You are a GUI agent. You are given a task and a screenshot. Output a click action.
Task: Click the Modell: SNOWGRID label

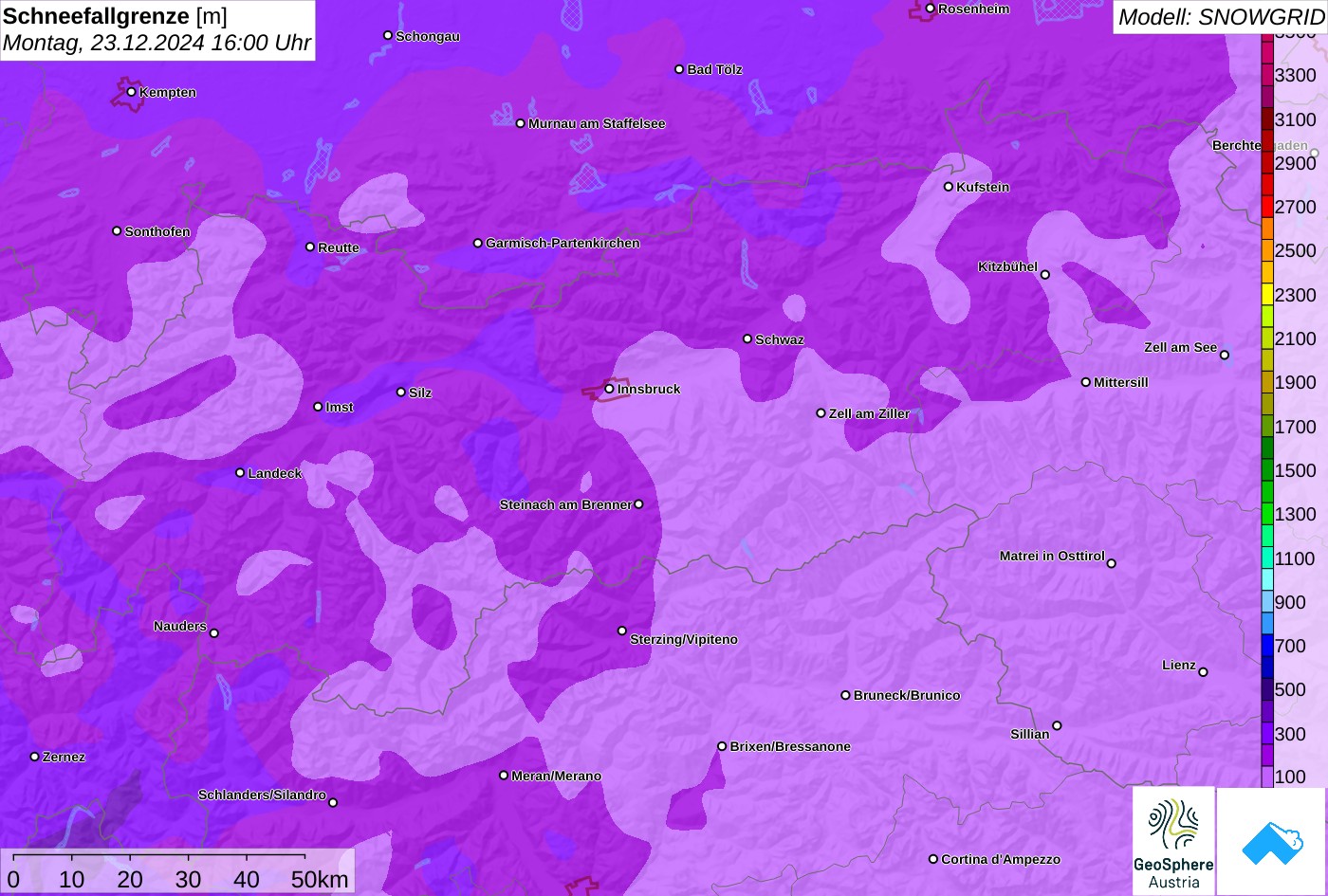point(1221,17)
